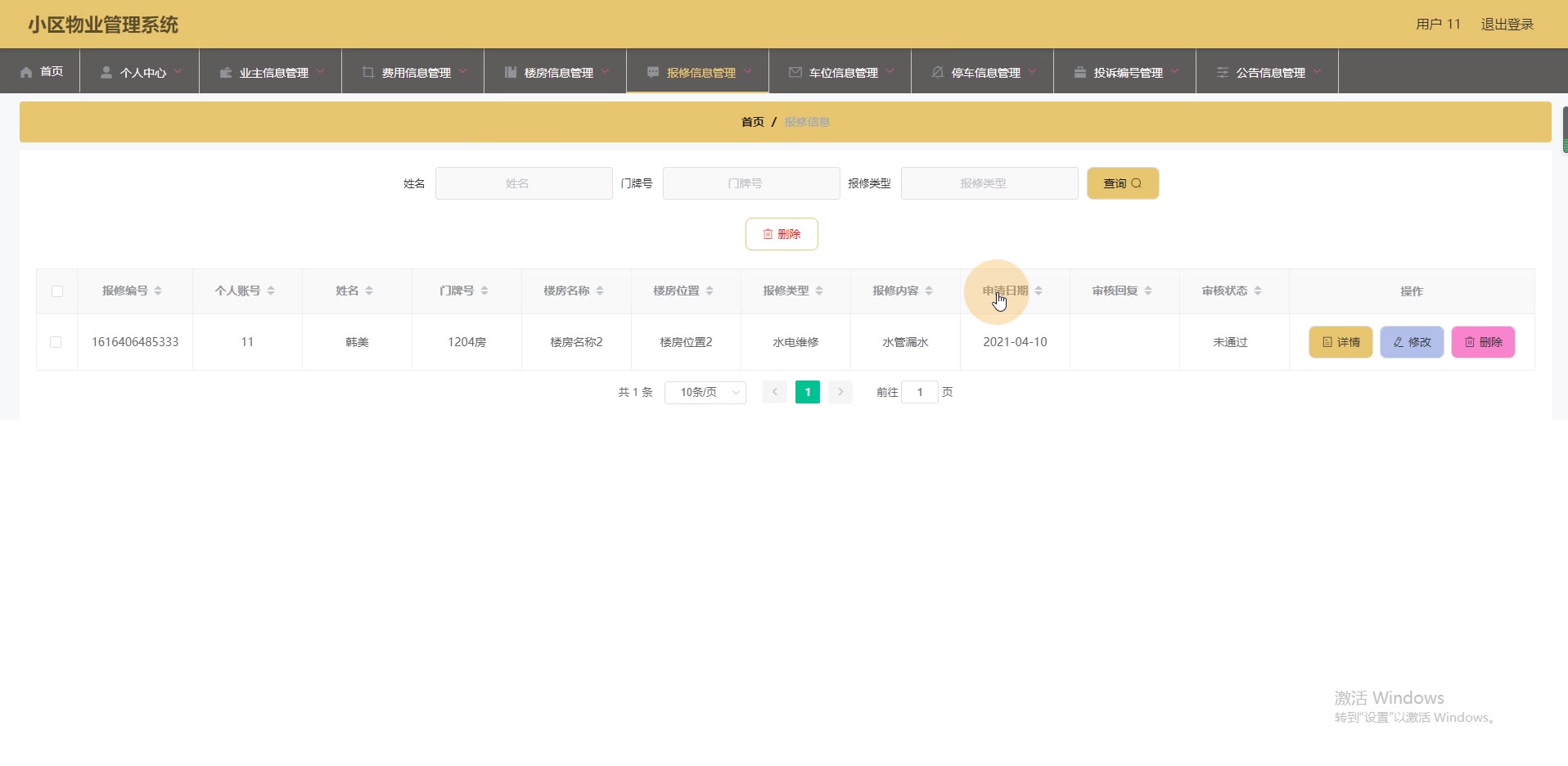Expand the 车位信息管理 menu chevron

coord(890,72)
